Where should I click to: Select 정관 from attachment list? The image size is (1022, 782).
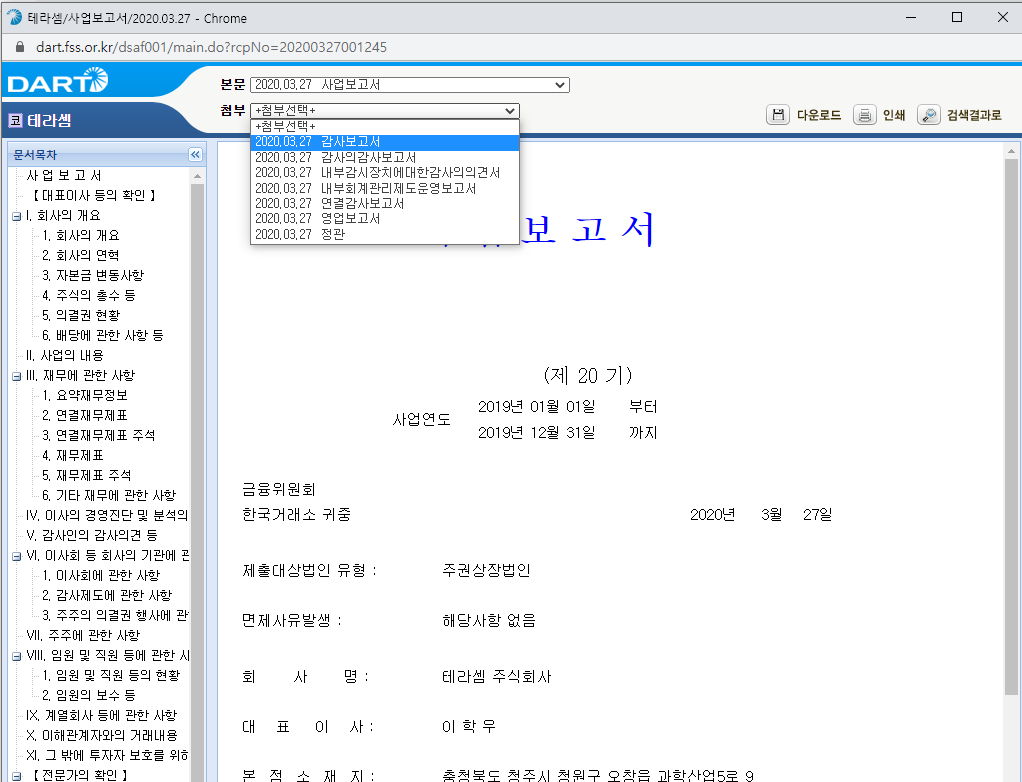(385, 234)
